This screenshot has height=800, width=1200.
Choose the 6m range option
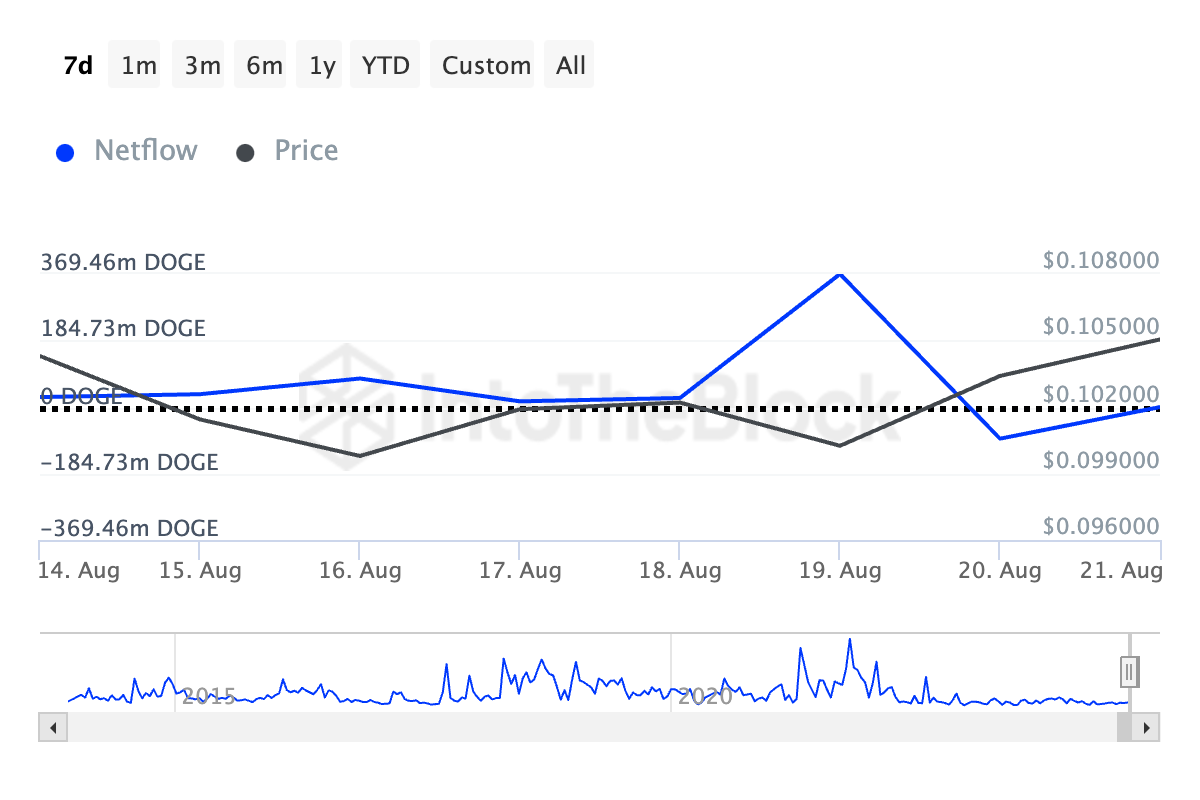point(264,66)
